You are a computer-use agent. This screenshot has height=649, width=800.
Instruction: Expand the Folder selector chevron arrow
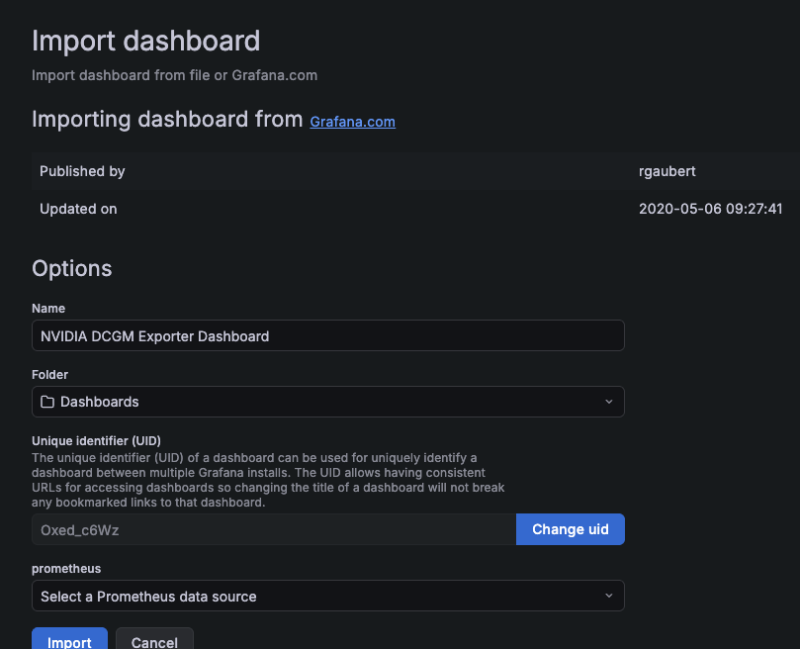pos(609,402)
